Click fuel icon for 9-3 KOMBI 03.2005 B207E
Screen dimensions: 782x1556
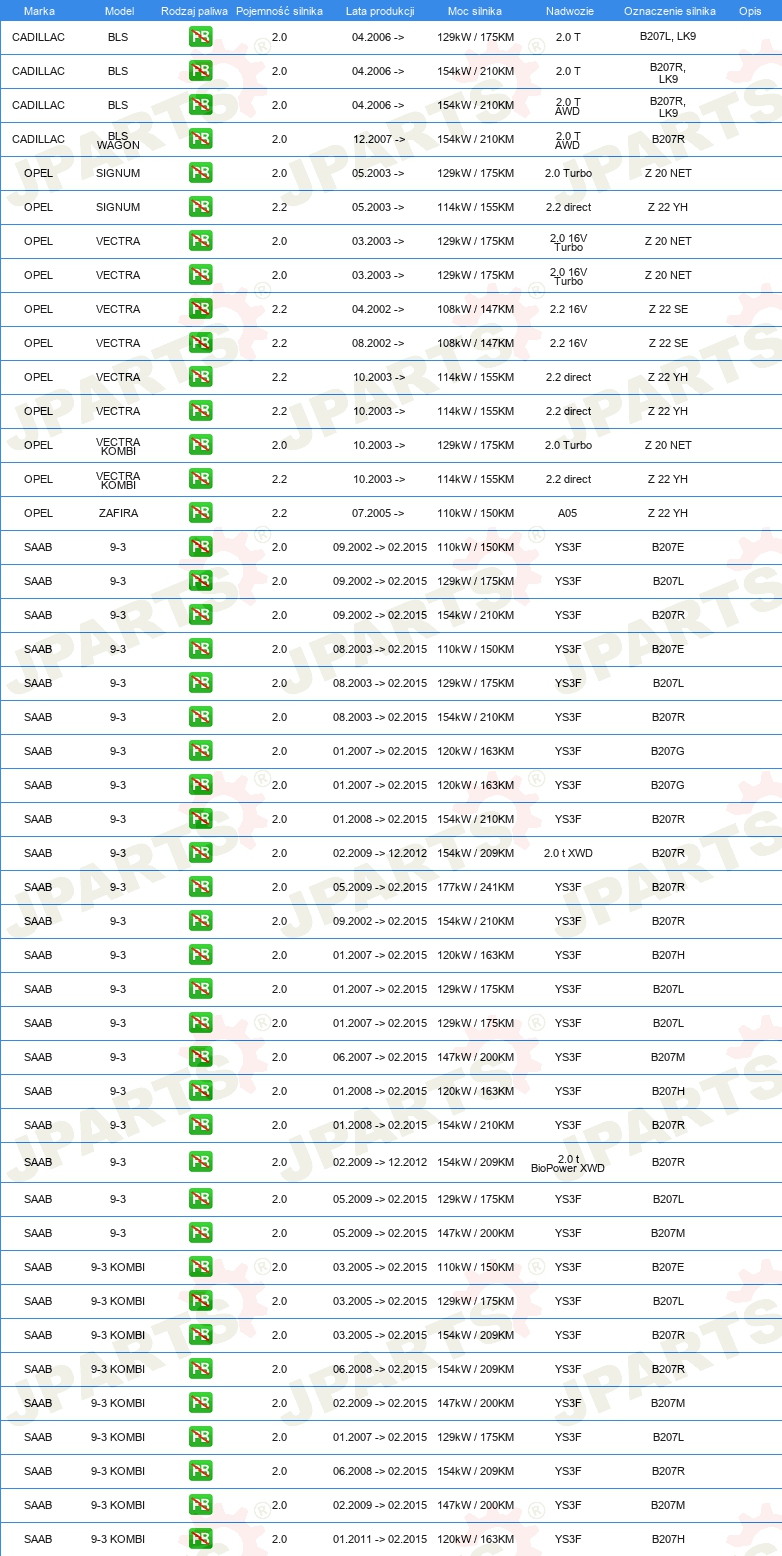tap(200, 1267)
